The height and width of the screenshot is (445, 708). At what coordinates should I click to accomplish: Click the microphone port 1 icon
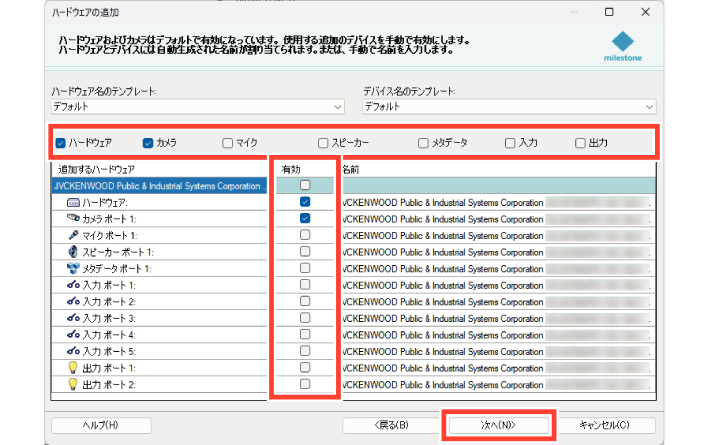72,235
